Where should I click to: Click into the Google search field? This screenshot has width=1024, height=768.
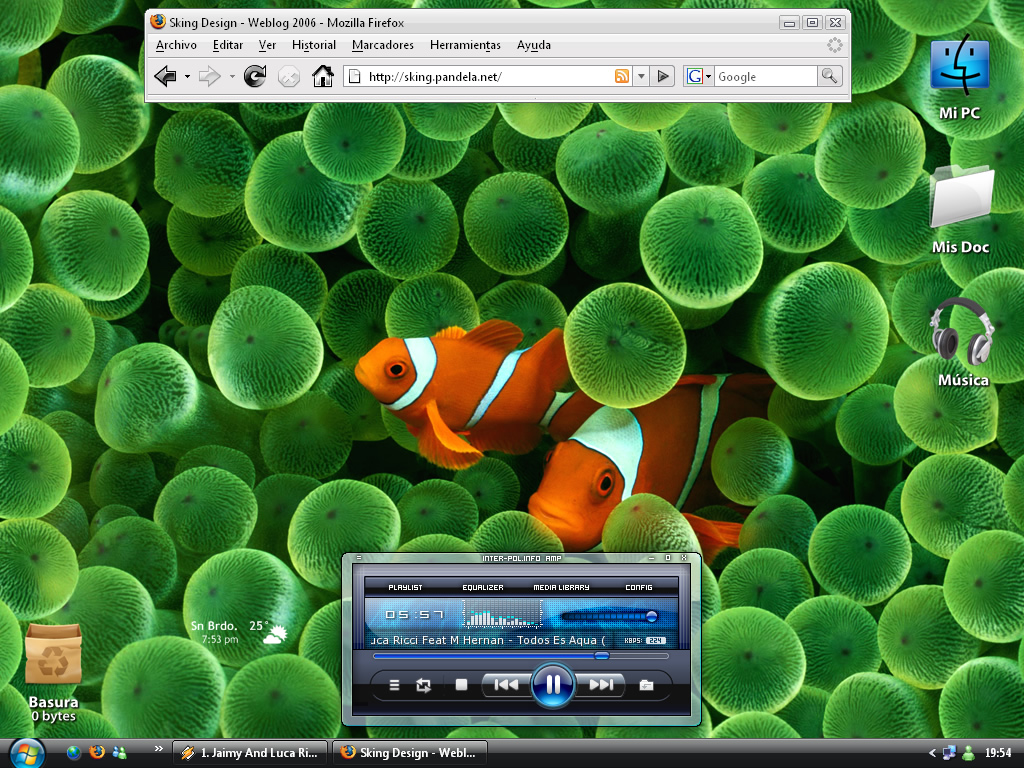(765, 76)
